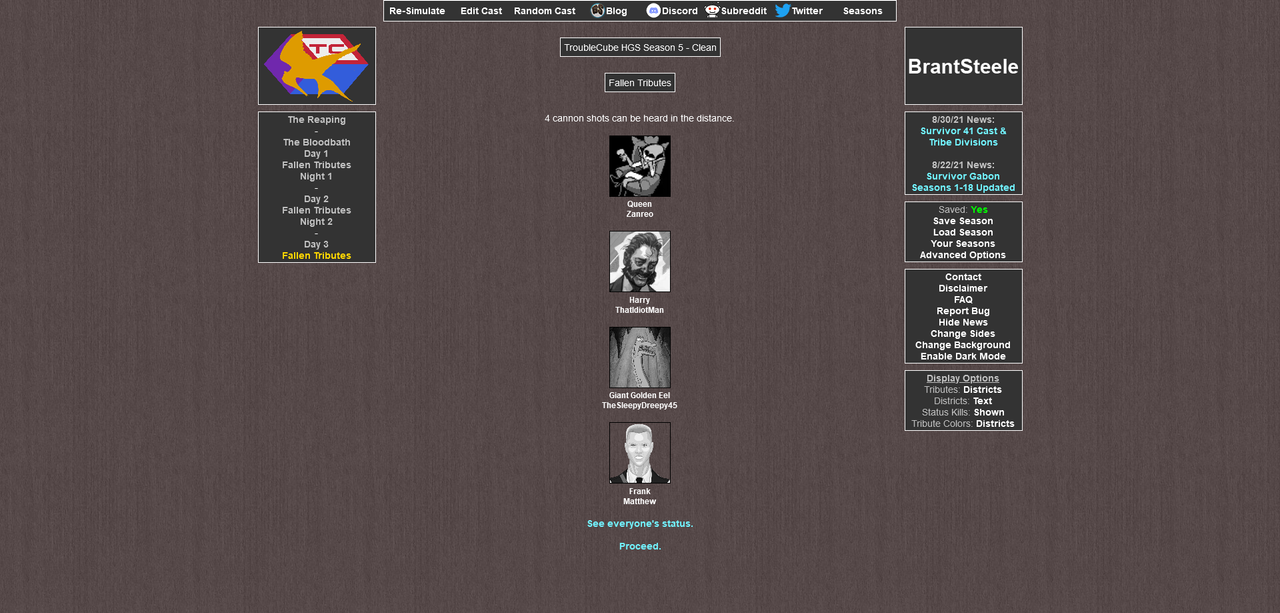
Task: Go to Night 1 in sidebar
Action: click(317, 177)
